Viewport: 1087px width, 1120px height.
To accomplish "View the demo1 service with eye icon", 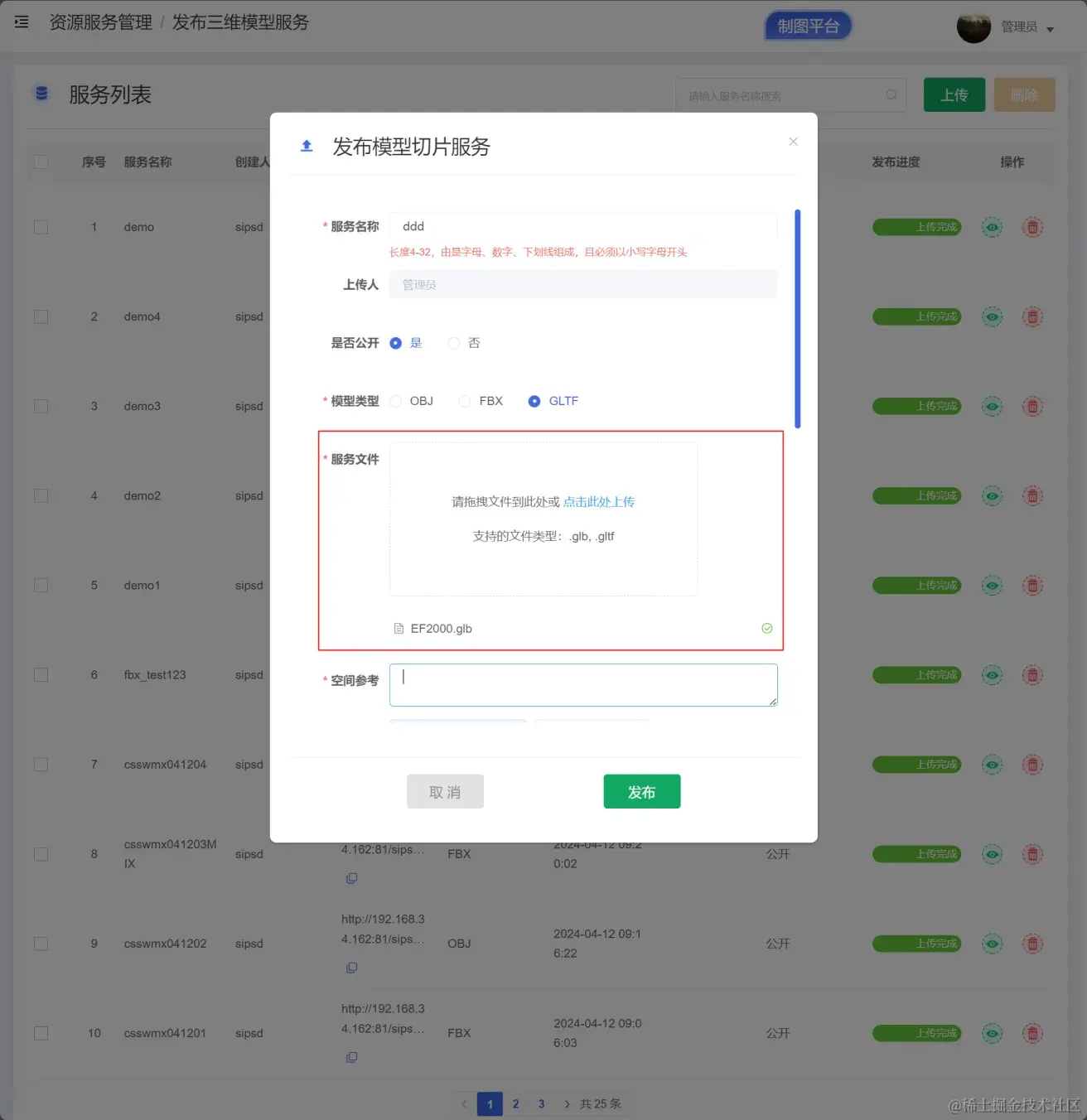I will [992, 586].
